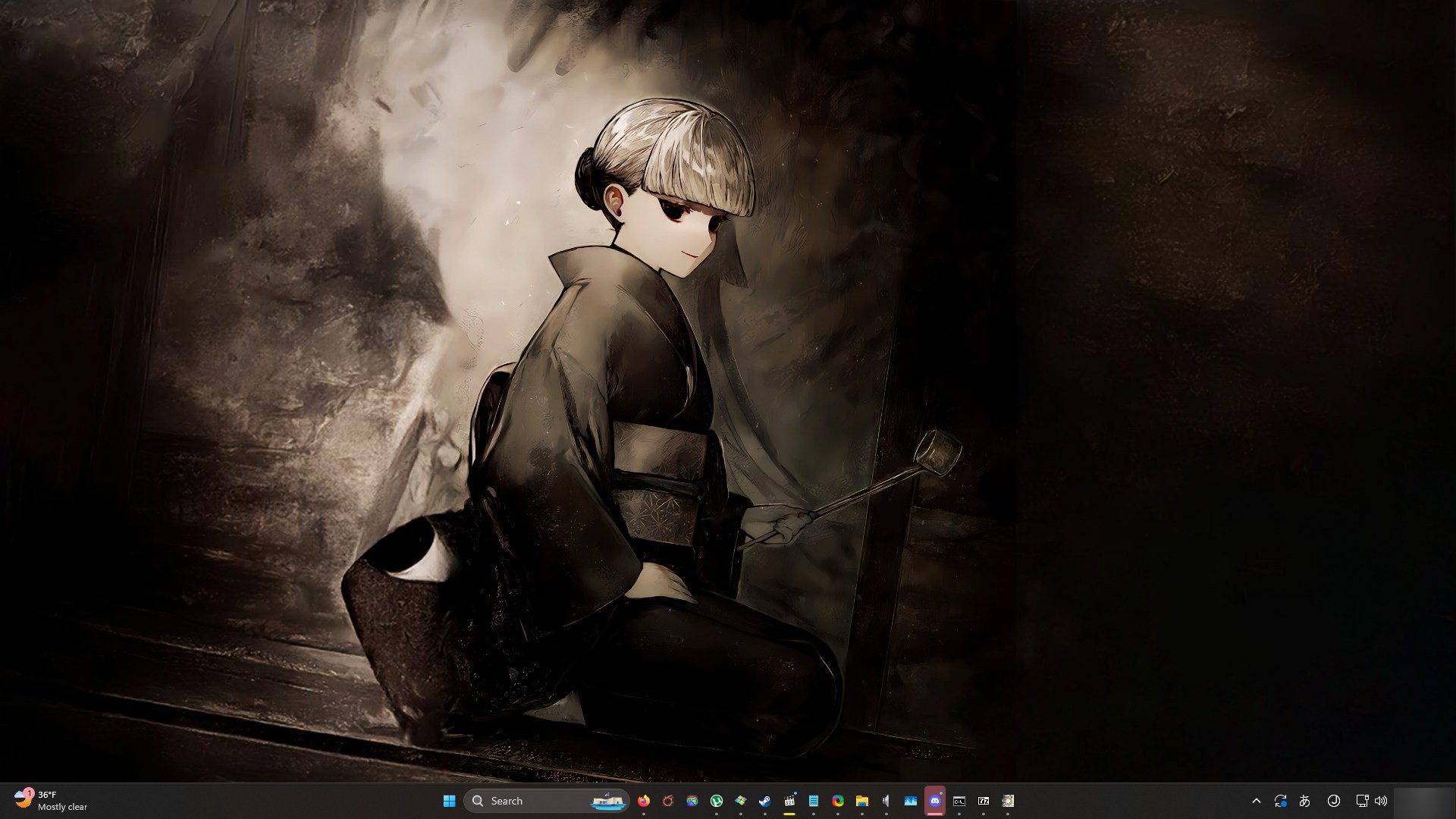The height and width of the screenshot is (819, 1456).
Task: Open the command prompt taskbar icon
Action: [959, 801]
